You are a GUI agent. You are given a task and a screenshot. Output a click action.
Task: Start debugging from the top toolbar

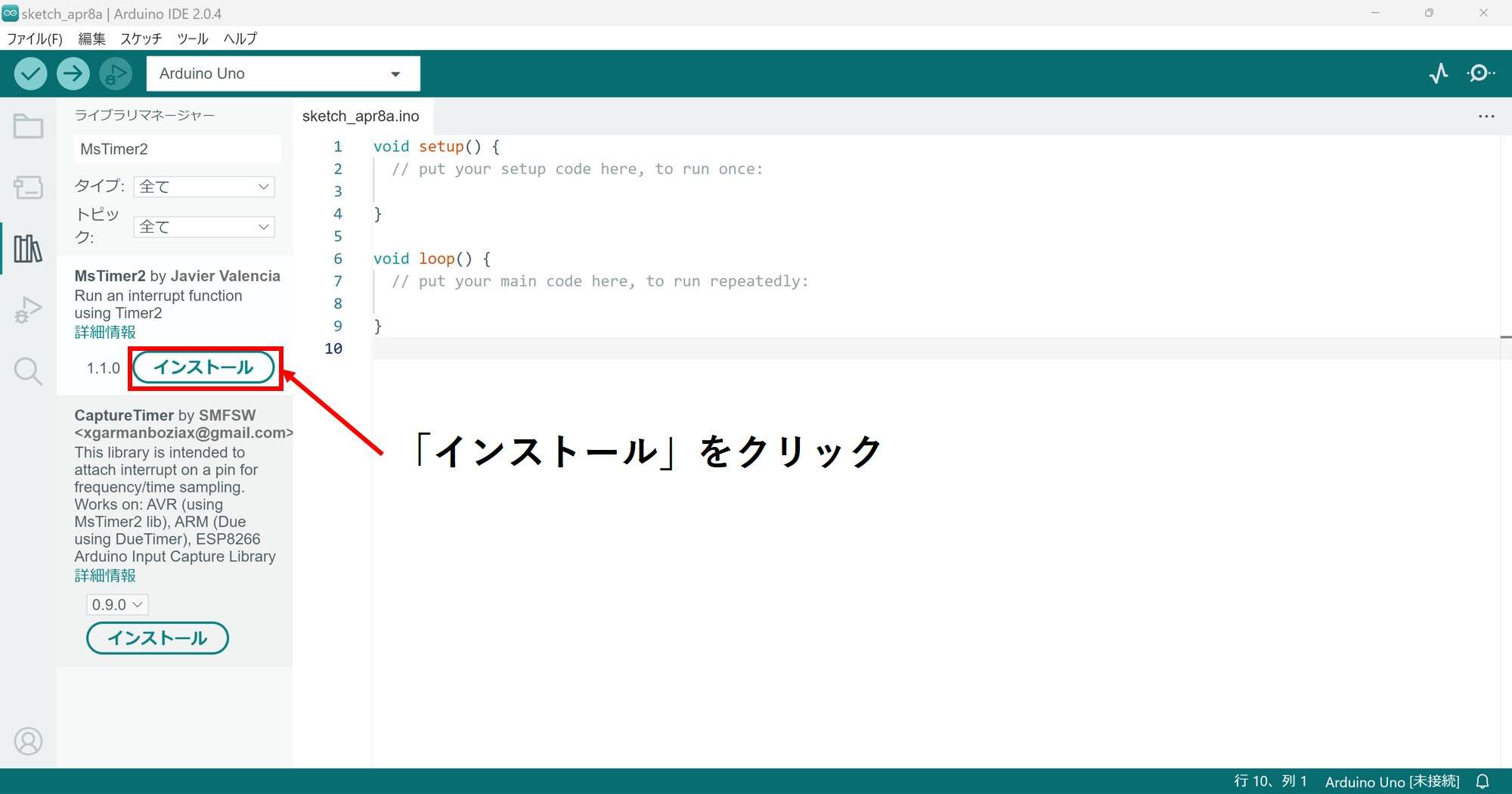pyautogui.click(x=115, y=73)
